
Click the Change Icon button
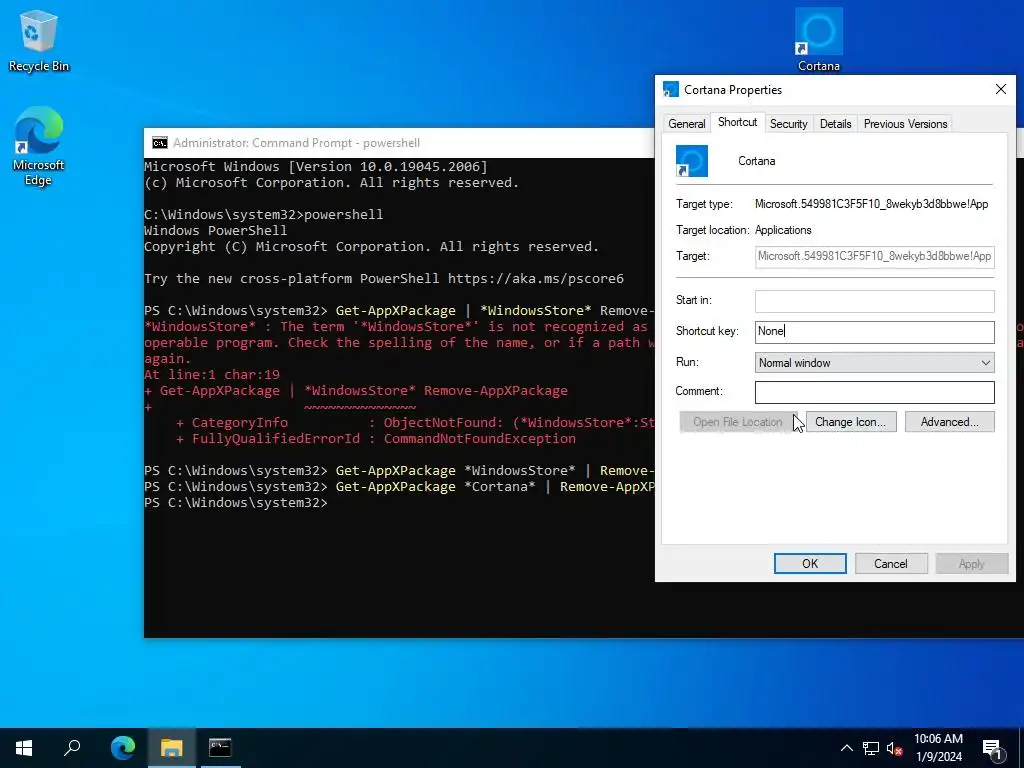pos(851,423)
